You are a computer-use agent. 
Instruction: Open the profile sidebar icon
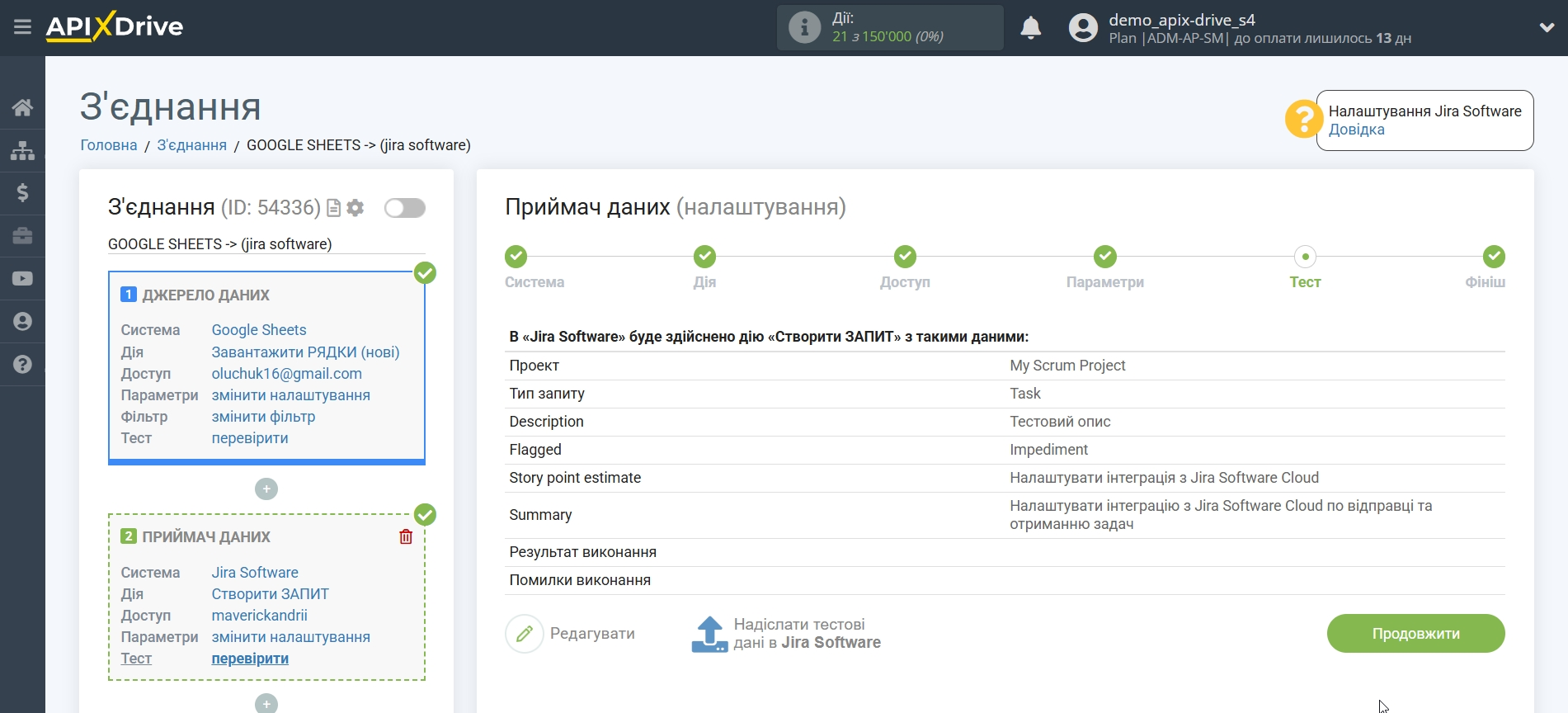click(22, 322)
